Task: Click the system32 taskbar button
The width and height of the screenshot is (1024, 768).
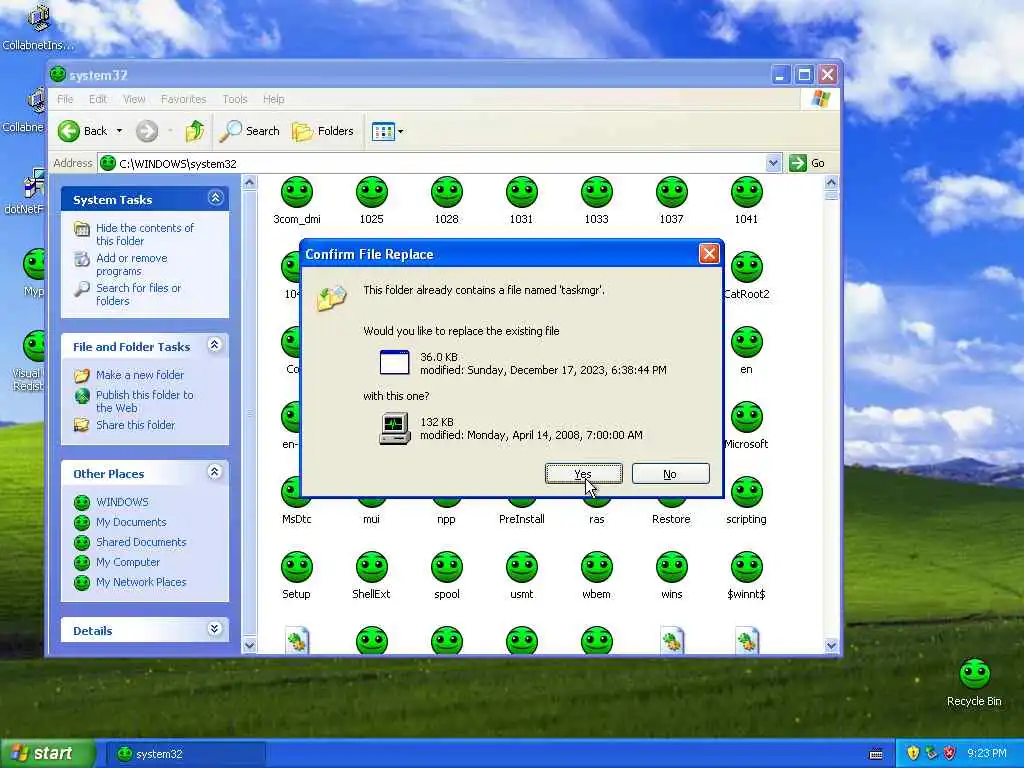Action: [x=185, y=754]
